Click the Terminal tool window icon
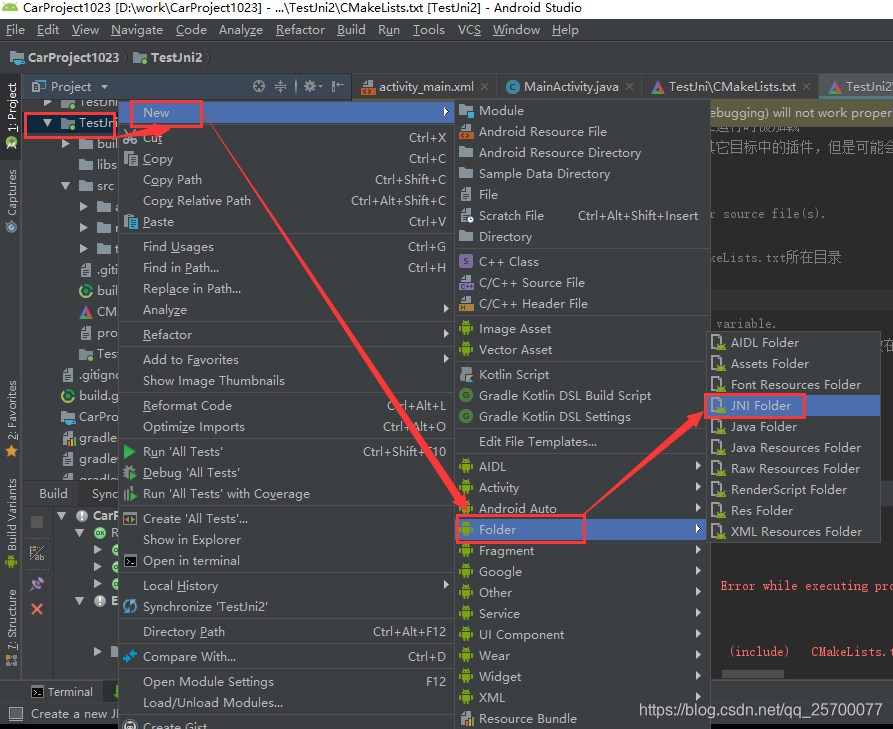This screenshot has height=729, width=893. click(38, 692)
